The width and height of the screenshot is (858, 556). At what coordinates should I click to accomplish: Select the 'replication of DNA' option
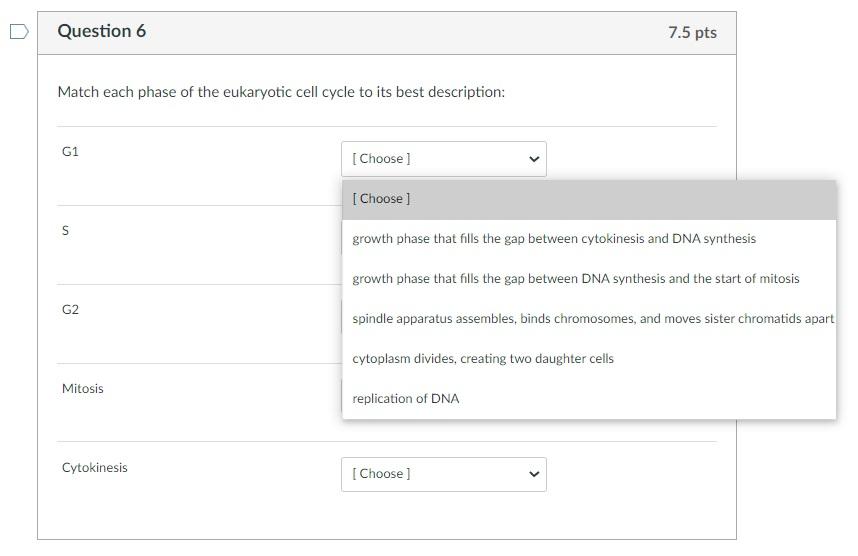[589, 399]
